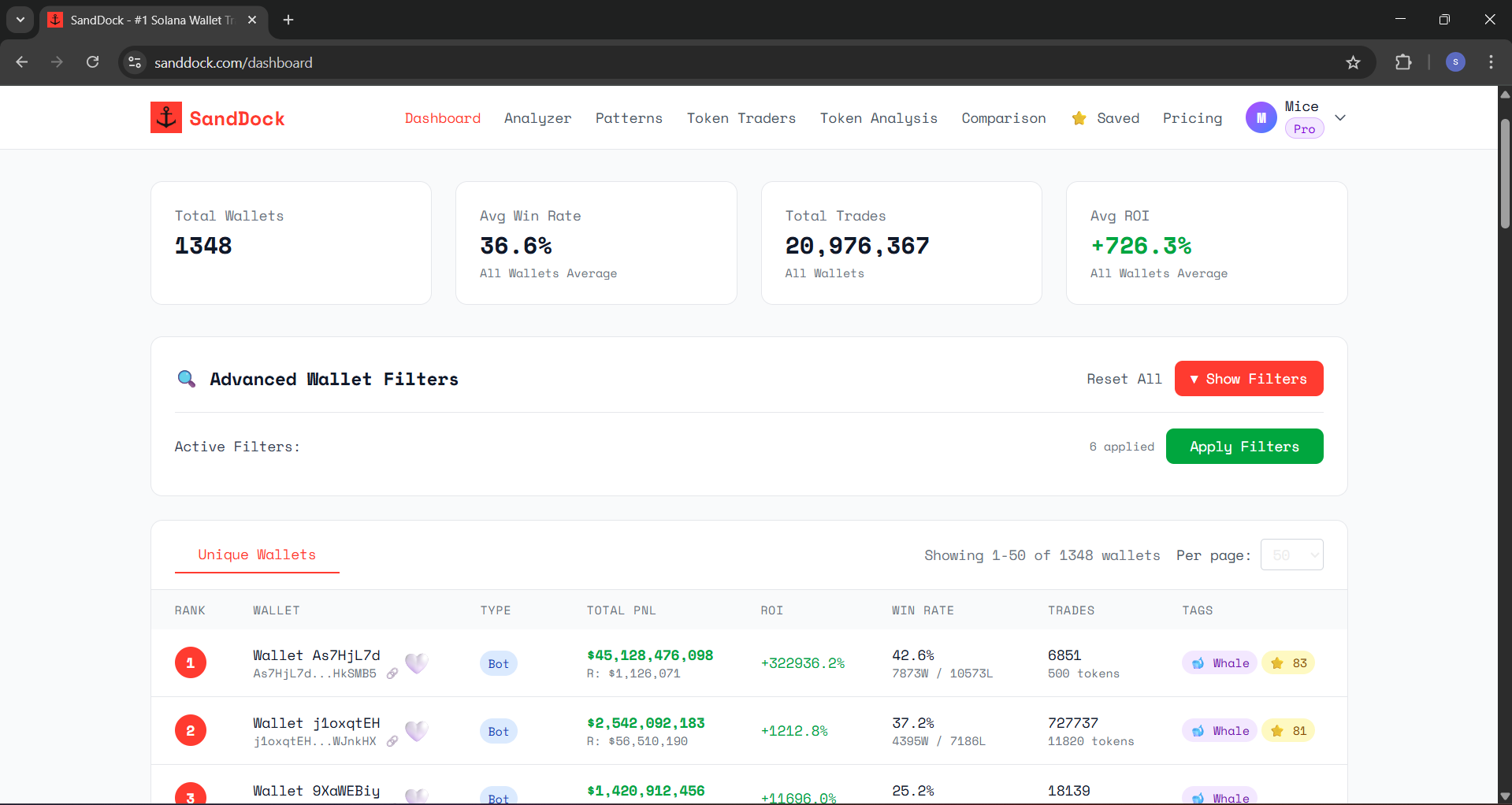Click Reset All filters
The width and height of the screenshot is (1512, 805).
pyautogui.click(x=1124, y=379)
